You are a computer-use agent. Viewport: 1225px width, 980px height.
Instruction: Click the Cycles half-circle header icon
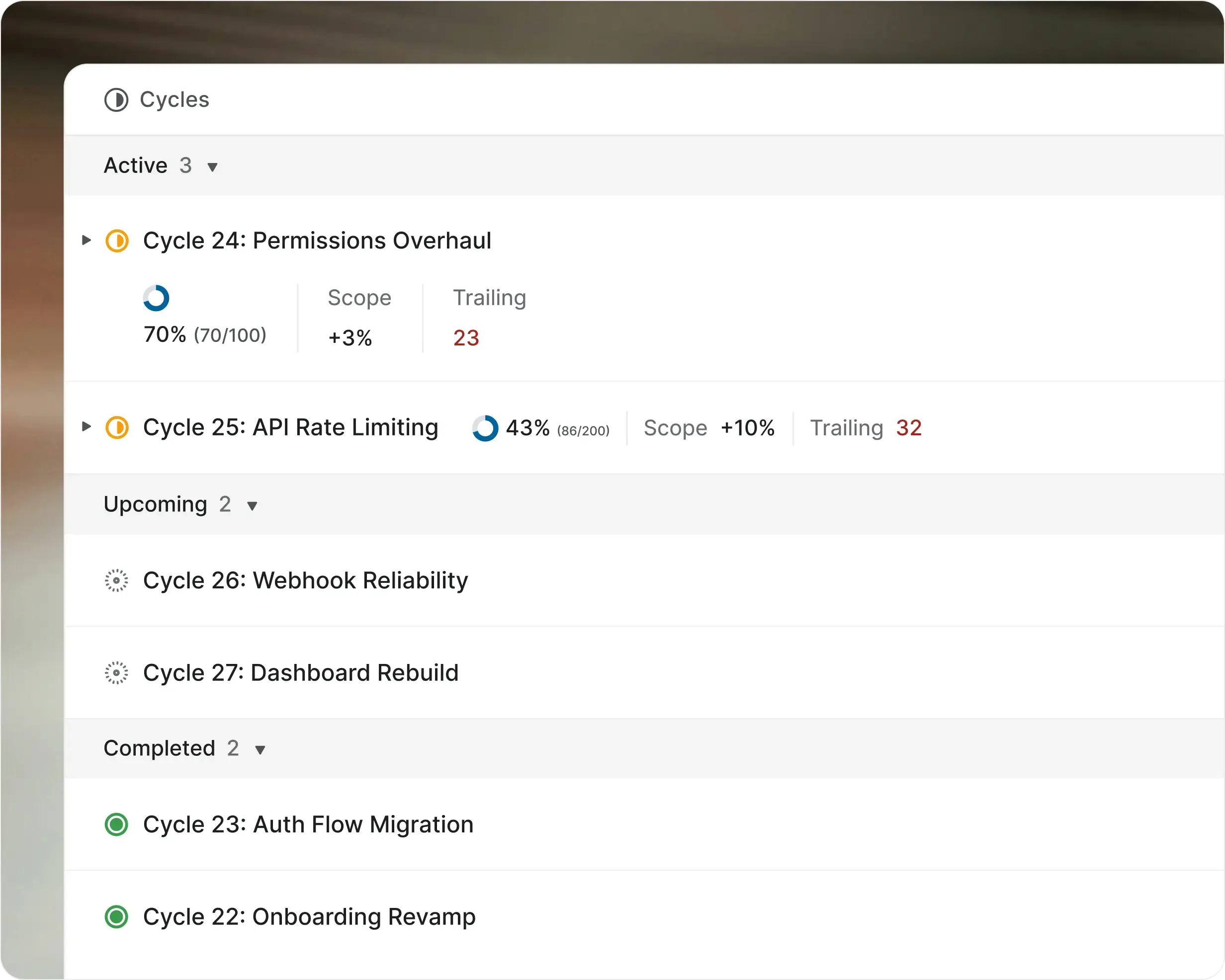click(x=116, y=100)
